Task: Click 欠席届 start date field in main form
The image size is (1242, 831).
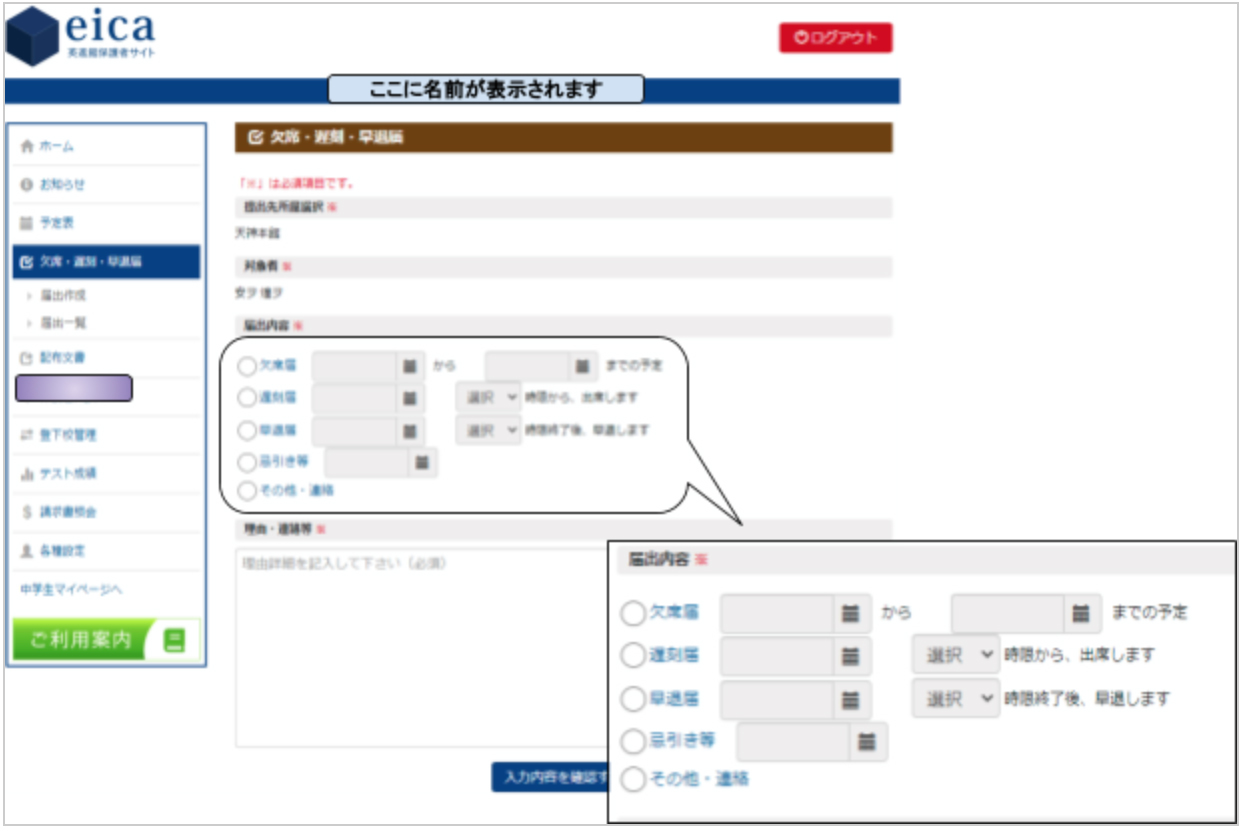Action: point(354,366)
